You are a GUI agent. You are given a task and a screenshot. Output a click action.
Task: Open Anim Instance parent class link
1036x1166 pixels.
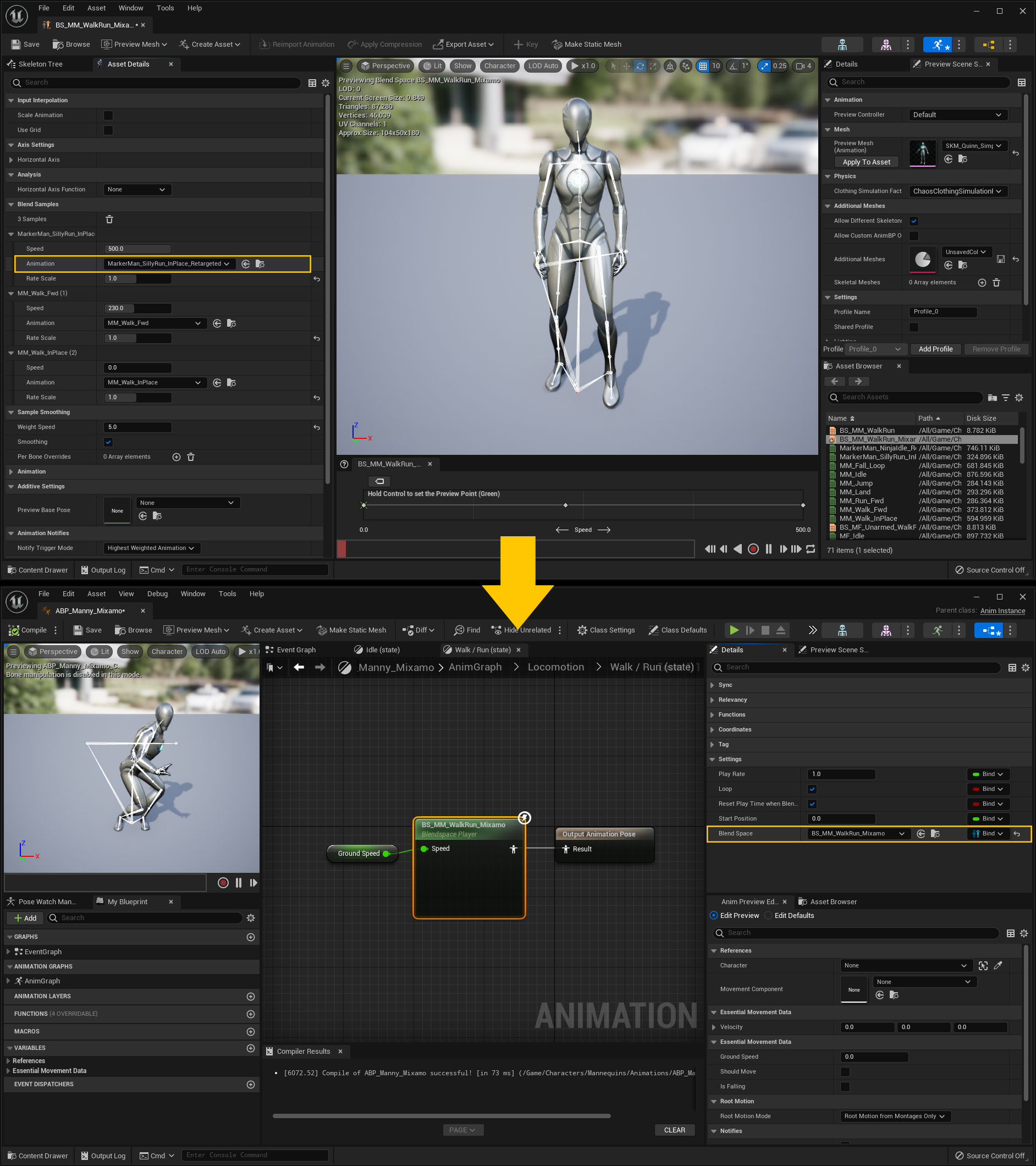pyautogui.click(x=1002, y=611)
